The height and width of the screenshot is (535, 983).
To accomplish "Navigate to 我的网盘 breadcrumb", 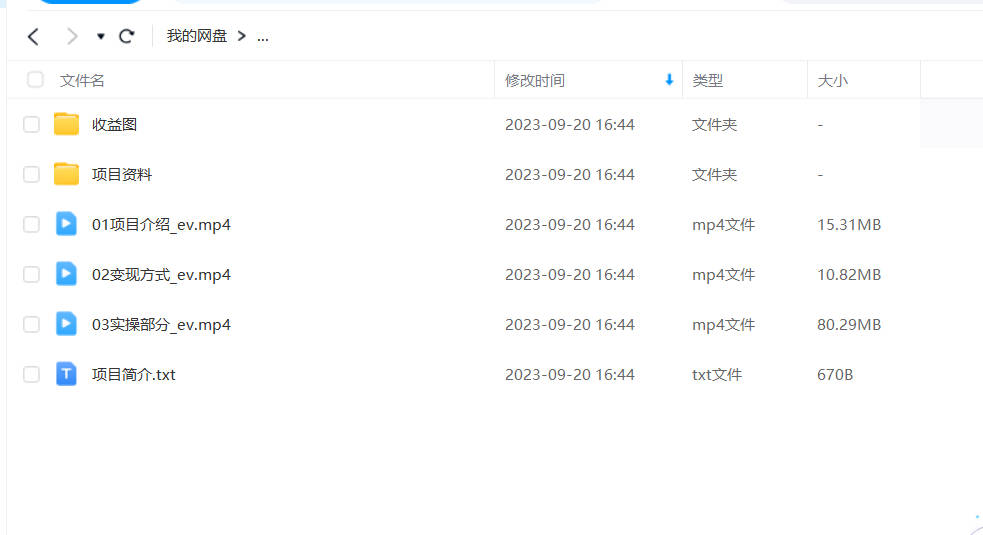I will (x=197, y=36).
